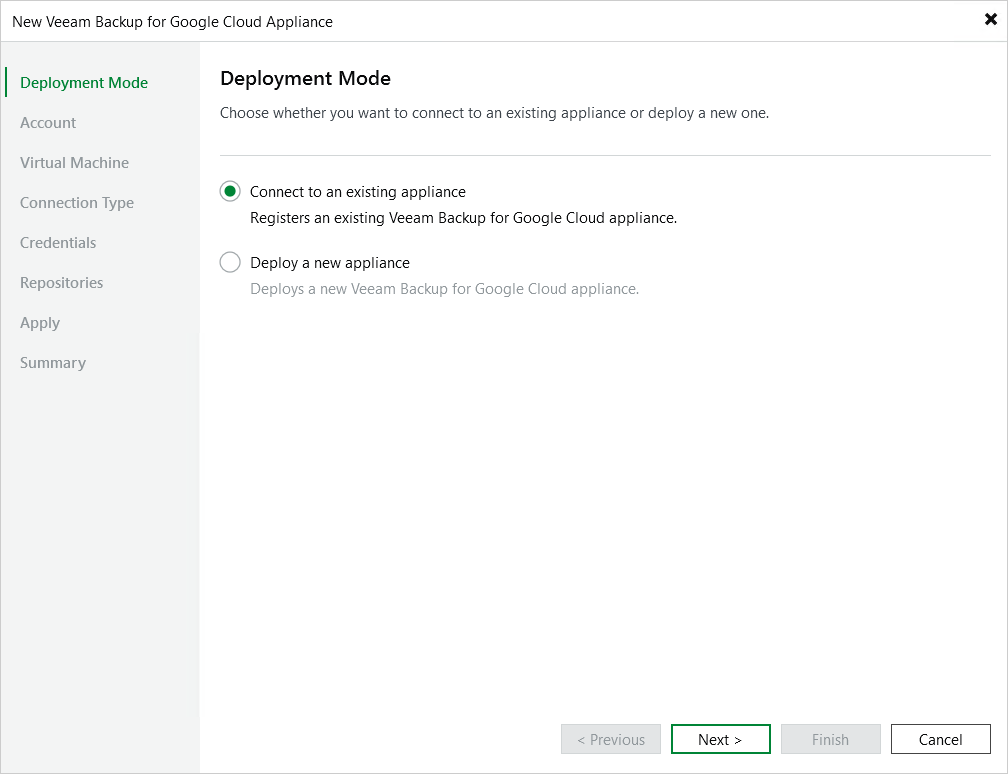Viewport: 1008px width, 774px height.
Task: Click the 'Deployment Mode' page heading
Action: (305, 78)
